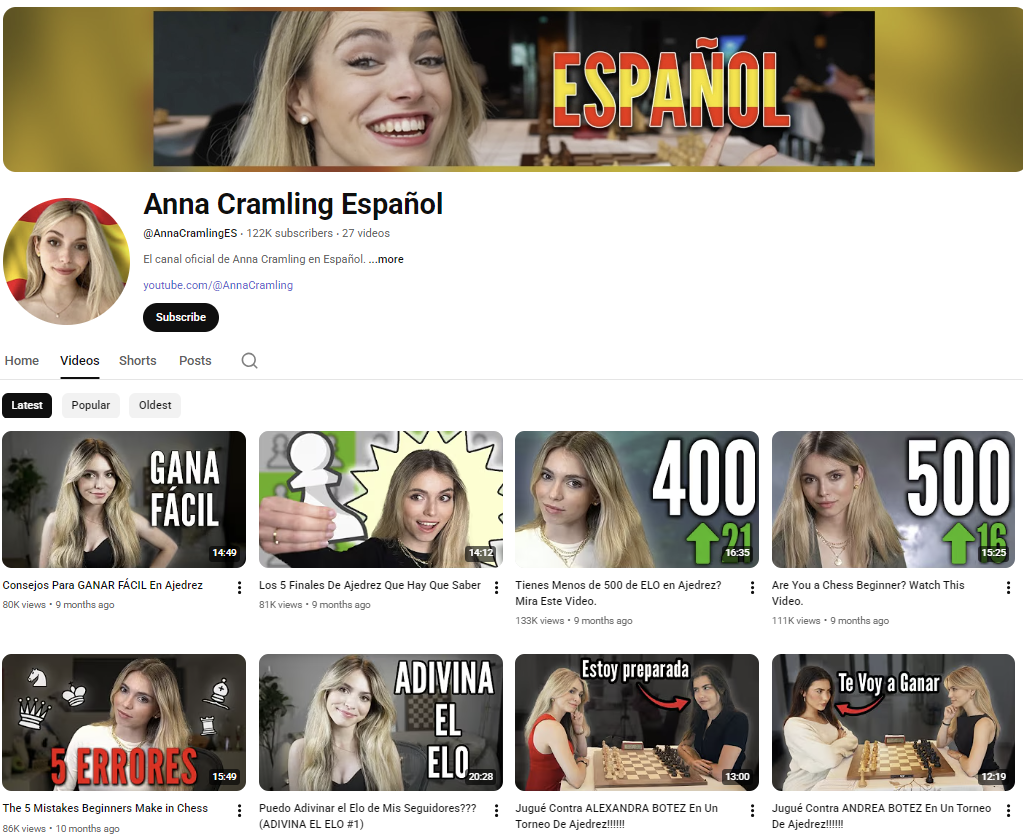Image resolution: width=1023 pixels, height=834 pixels.
Task: Open options menu for The 5 Mistakes Beginners video
Action: click(238, 810)
